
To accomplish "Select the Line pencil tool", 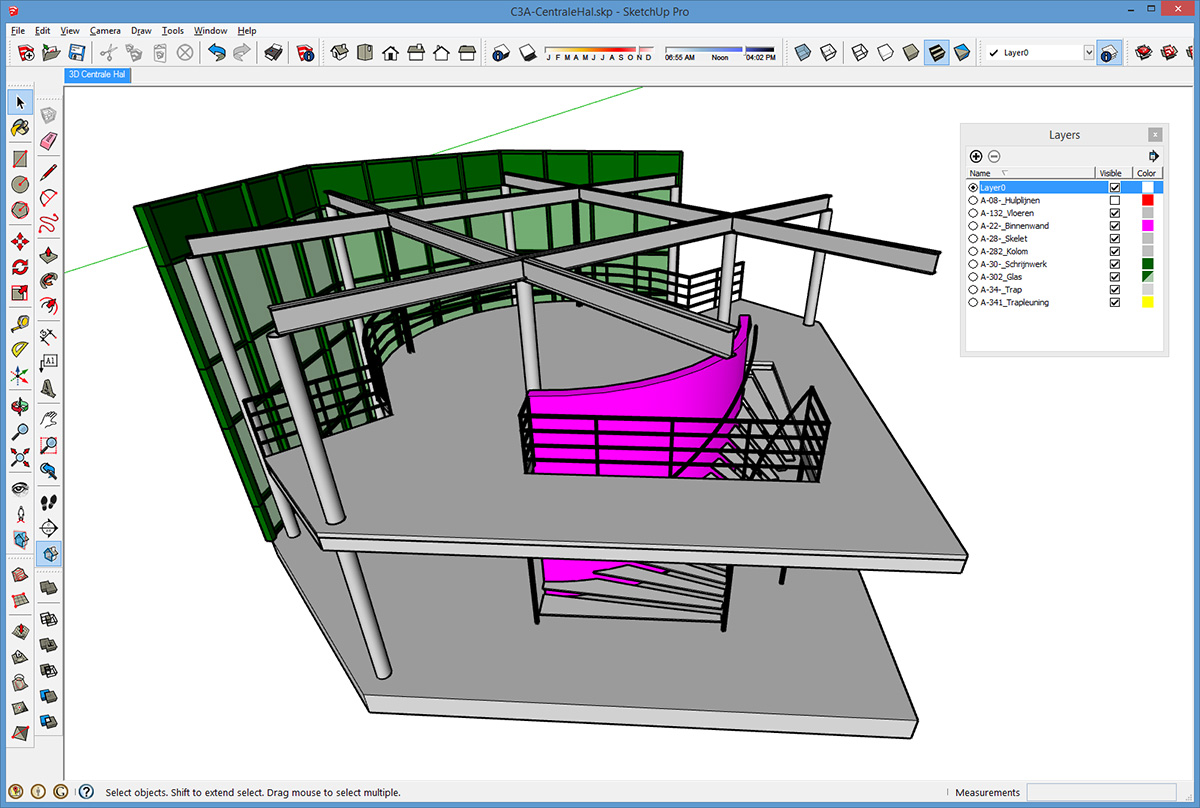I will tap(48, 172).
